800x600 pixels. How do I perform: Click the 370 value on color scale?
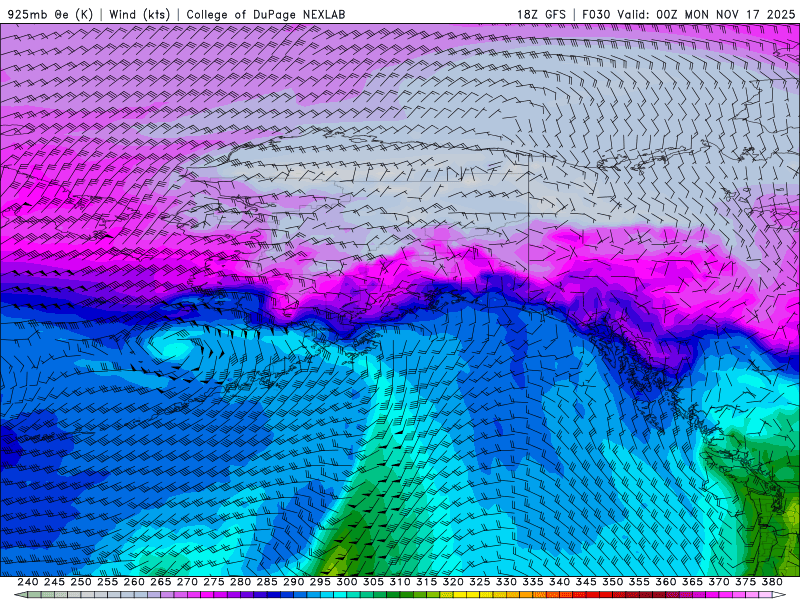pos(718,582)
